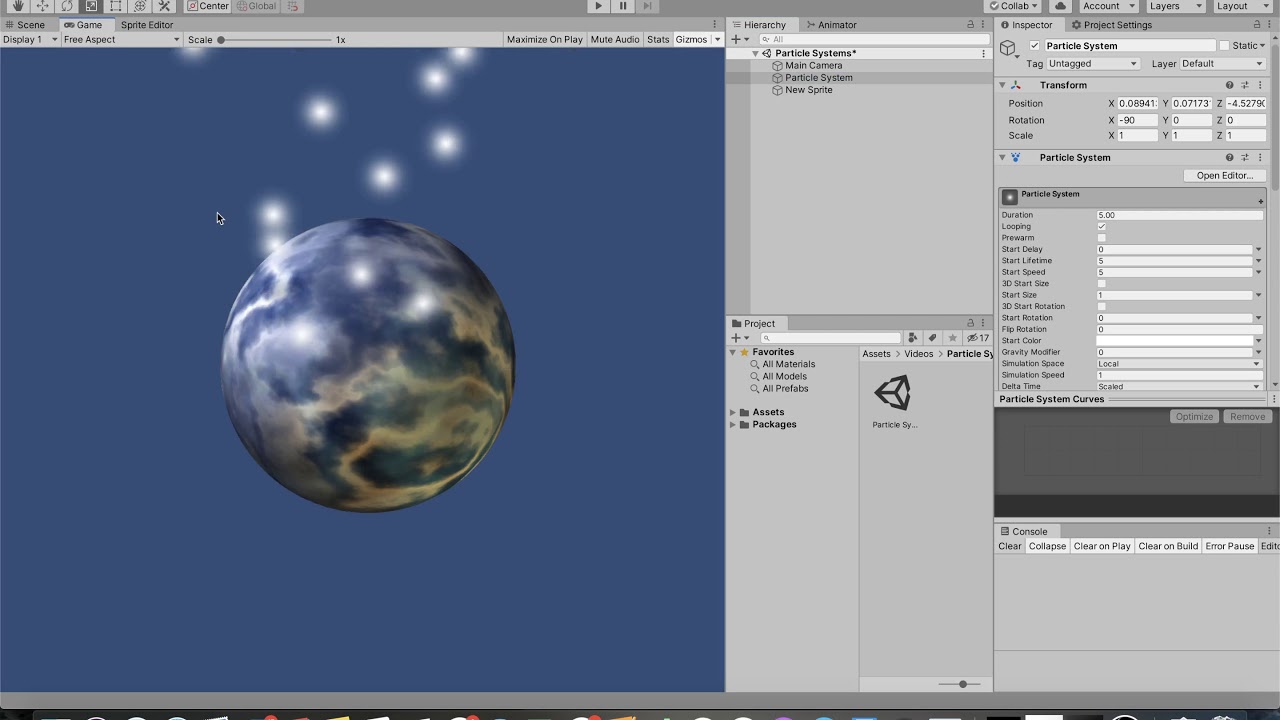Screen dimensions: 1280x720
Task: Enable the Static checkbox
Action: click(1224, 46)
